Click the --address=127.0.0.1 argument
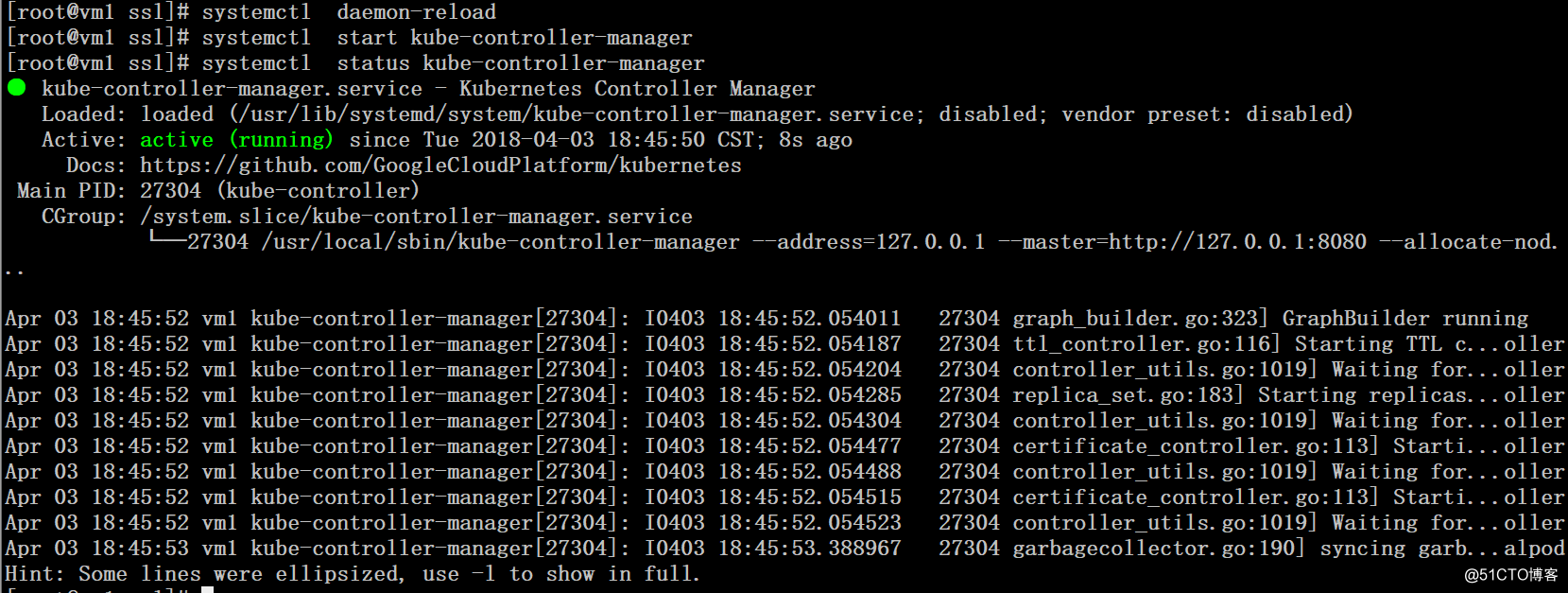 point(869,242)
